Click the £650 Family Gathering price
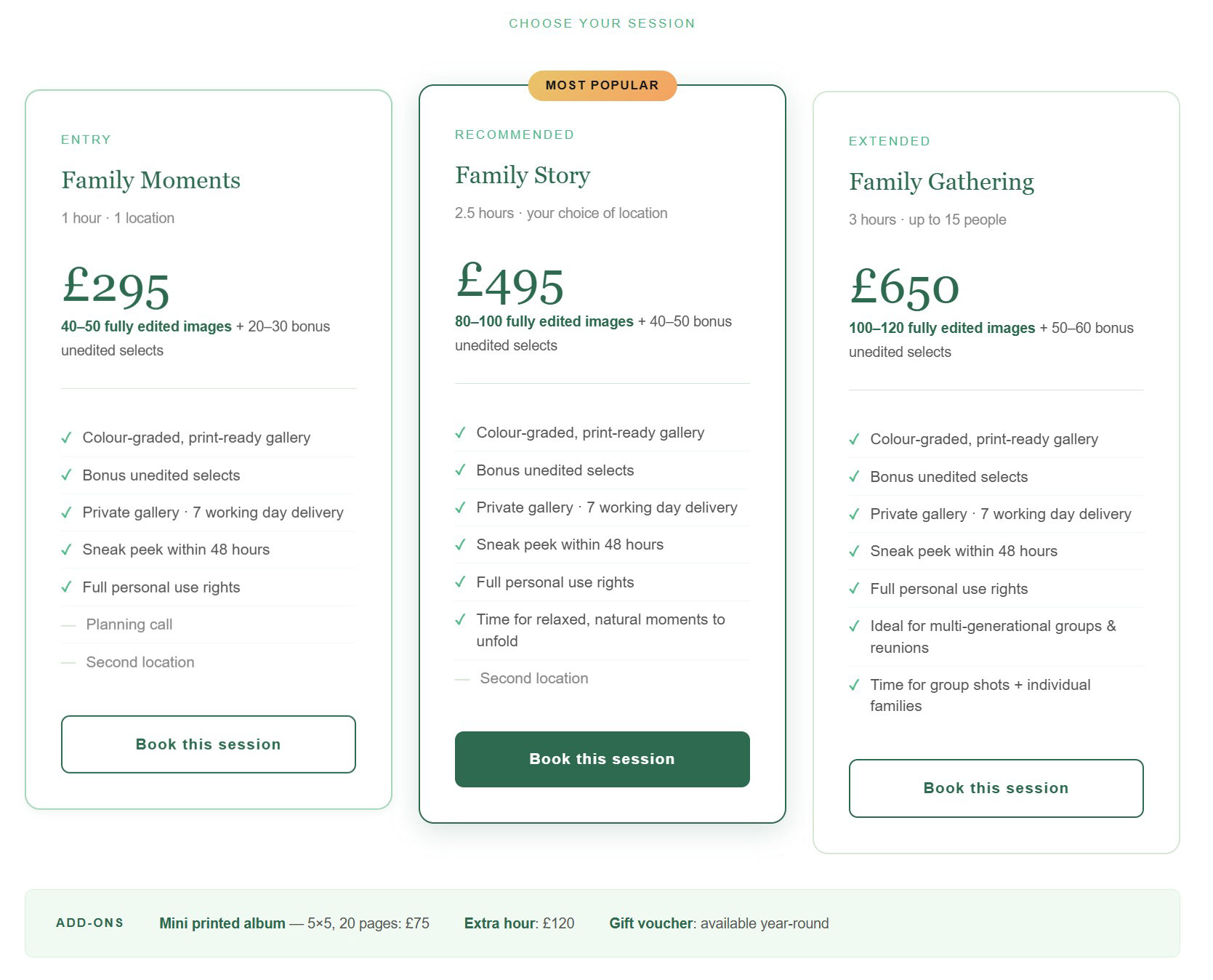Image resolution: width=1213 pixels, height=980 pixels. pos(904,286)
